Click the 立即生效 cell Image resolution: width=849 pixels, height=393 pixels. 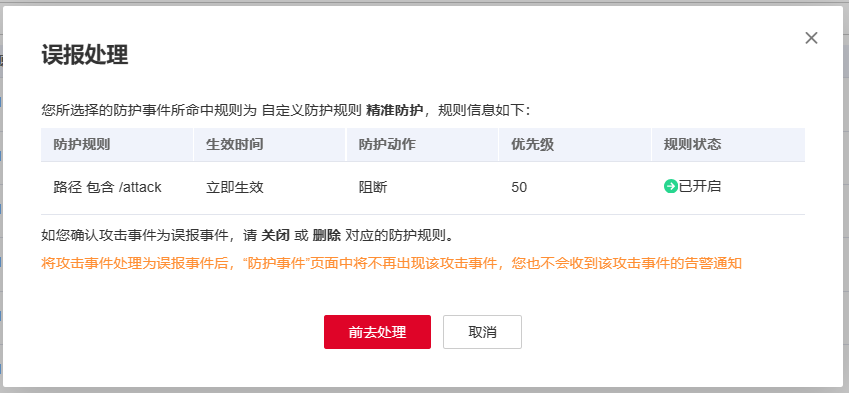(234, 187)
